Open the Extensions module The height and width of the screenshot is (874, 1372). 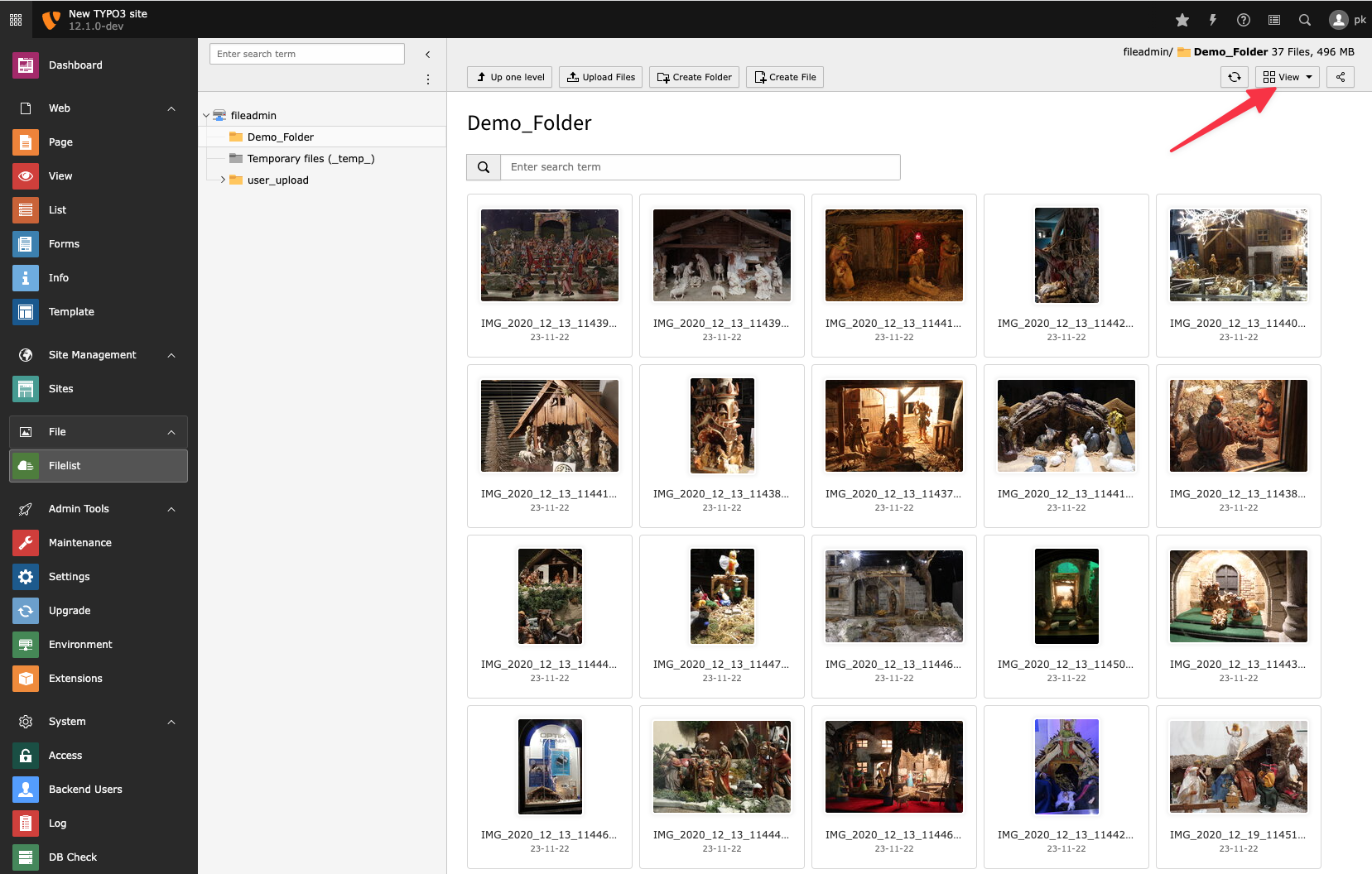tap(75, 679)
